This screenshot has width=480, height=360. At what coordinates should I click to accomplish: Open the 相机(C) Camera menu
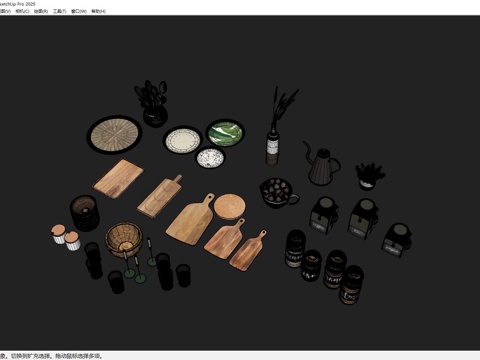(x=22, y=11)
